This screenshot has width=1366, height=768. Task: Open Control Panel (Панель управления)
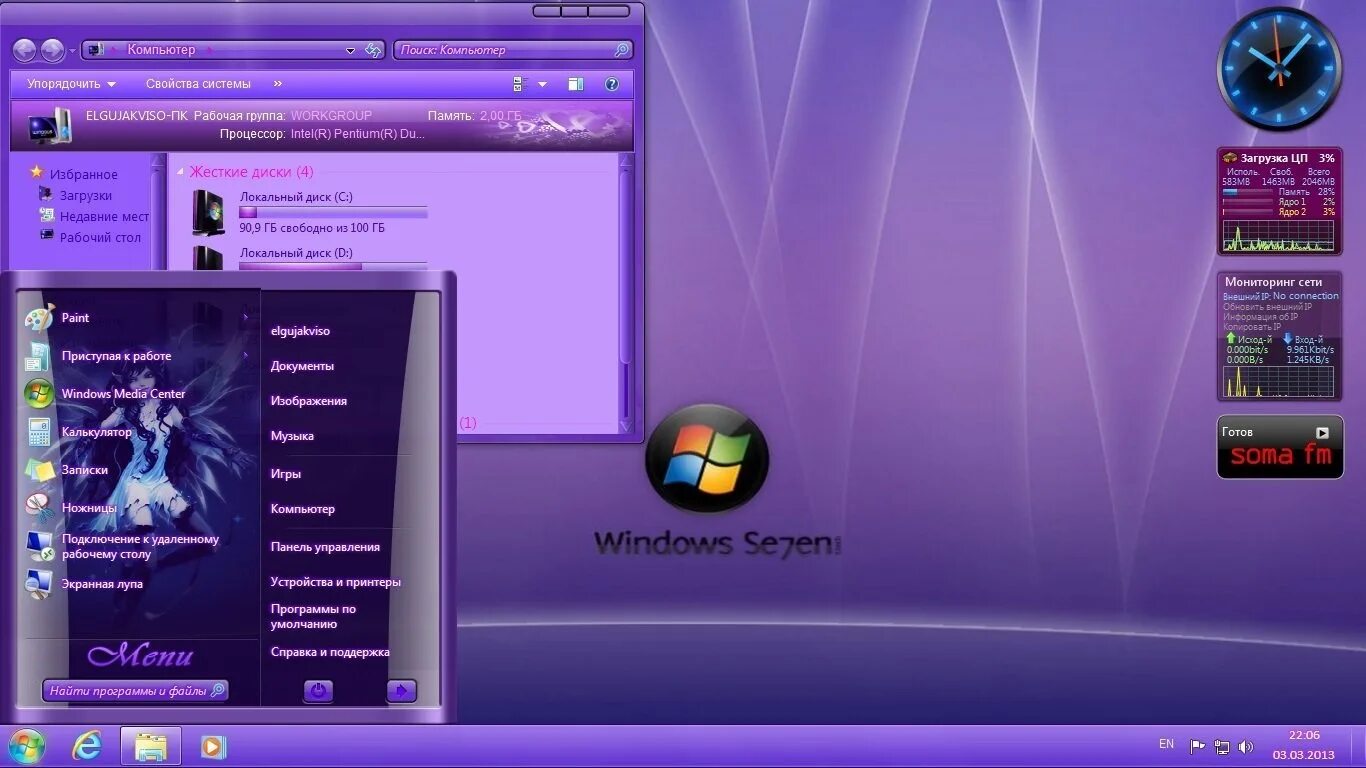[325, 547]
